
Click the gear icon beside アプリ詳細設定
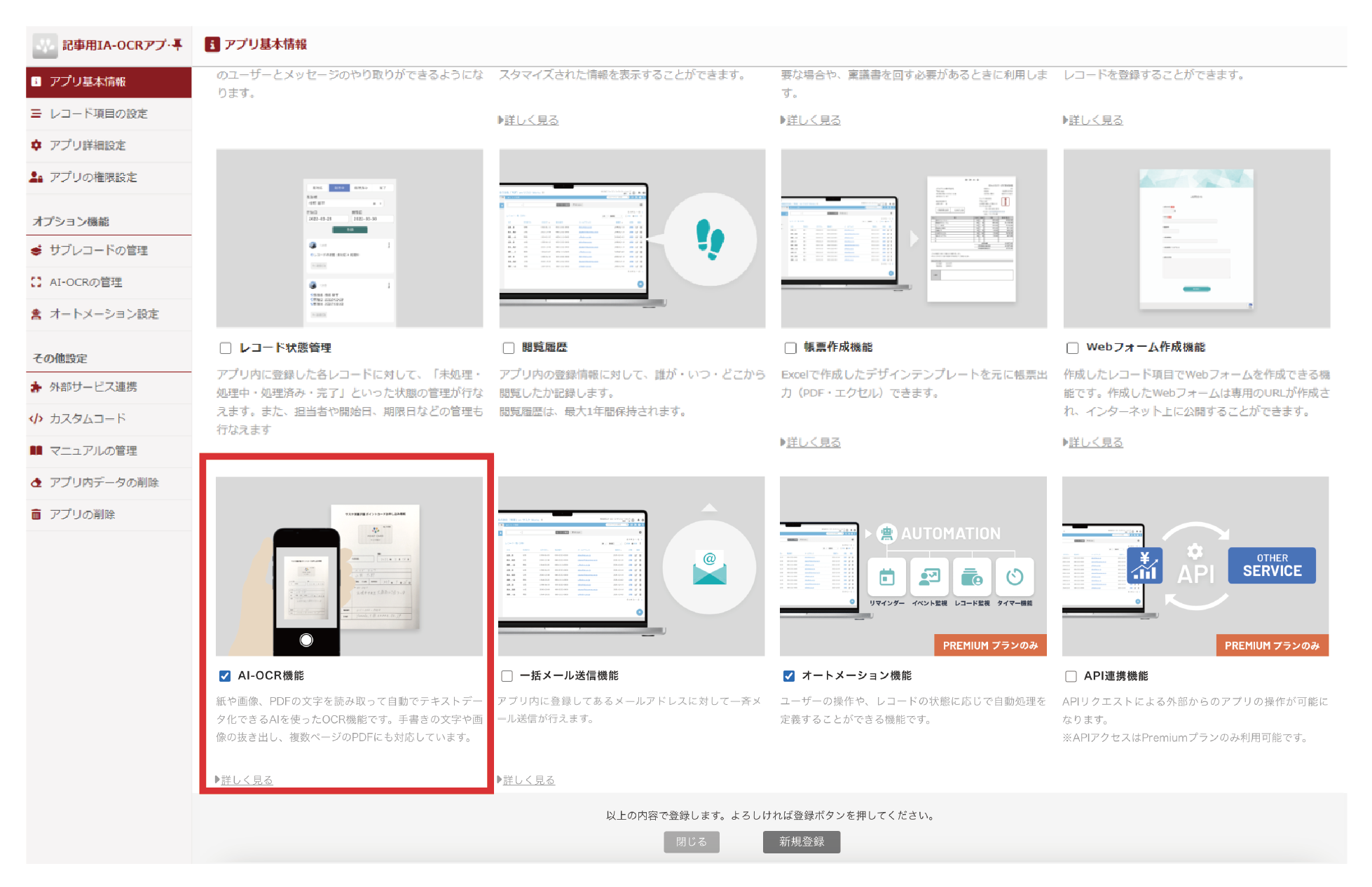pos(36,145)
